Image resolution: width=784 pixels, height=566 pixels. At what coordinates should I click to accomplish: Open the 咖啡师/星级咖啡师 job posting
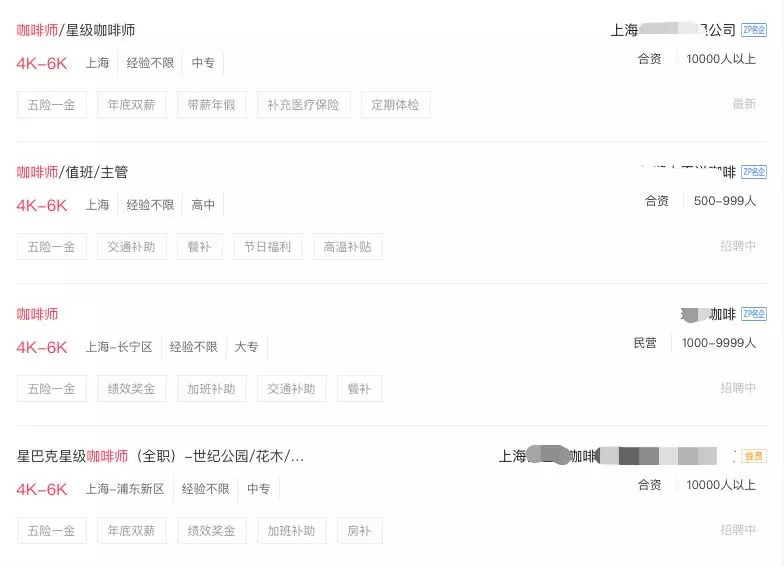tap(76, 31)
